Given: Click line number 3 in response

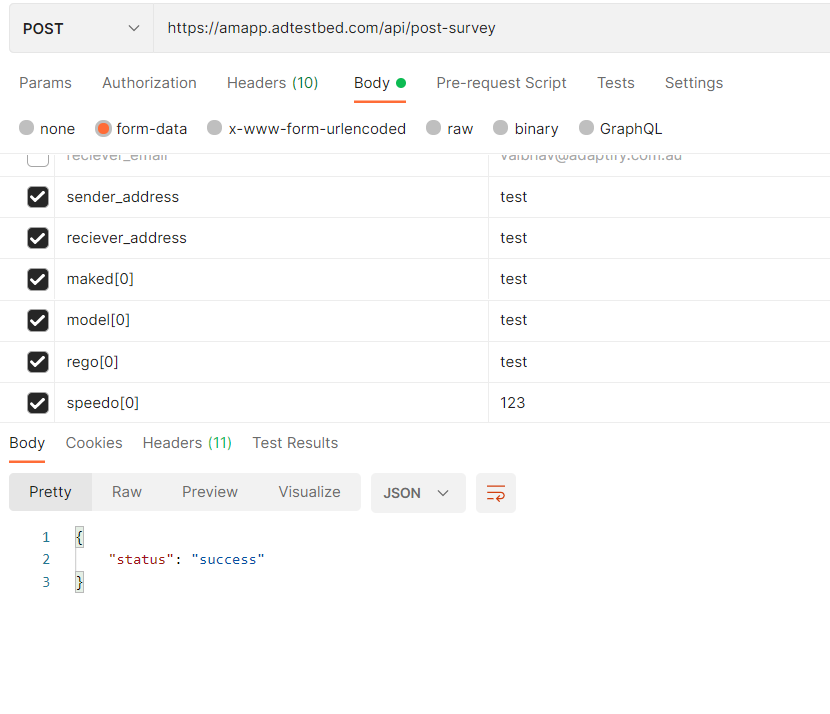Looking at the screenshot, I should click(46, 583).
